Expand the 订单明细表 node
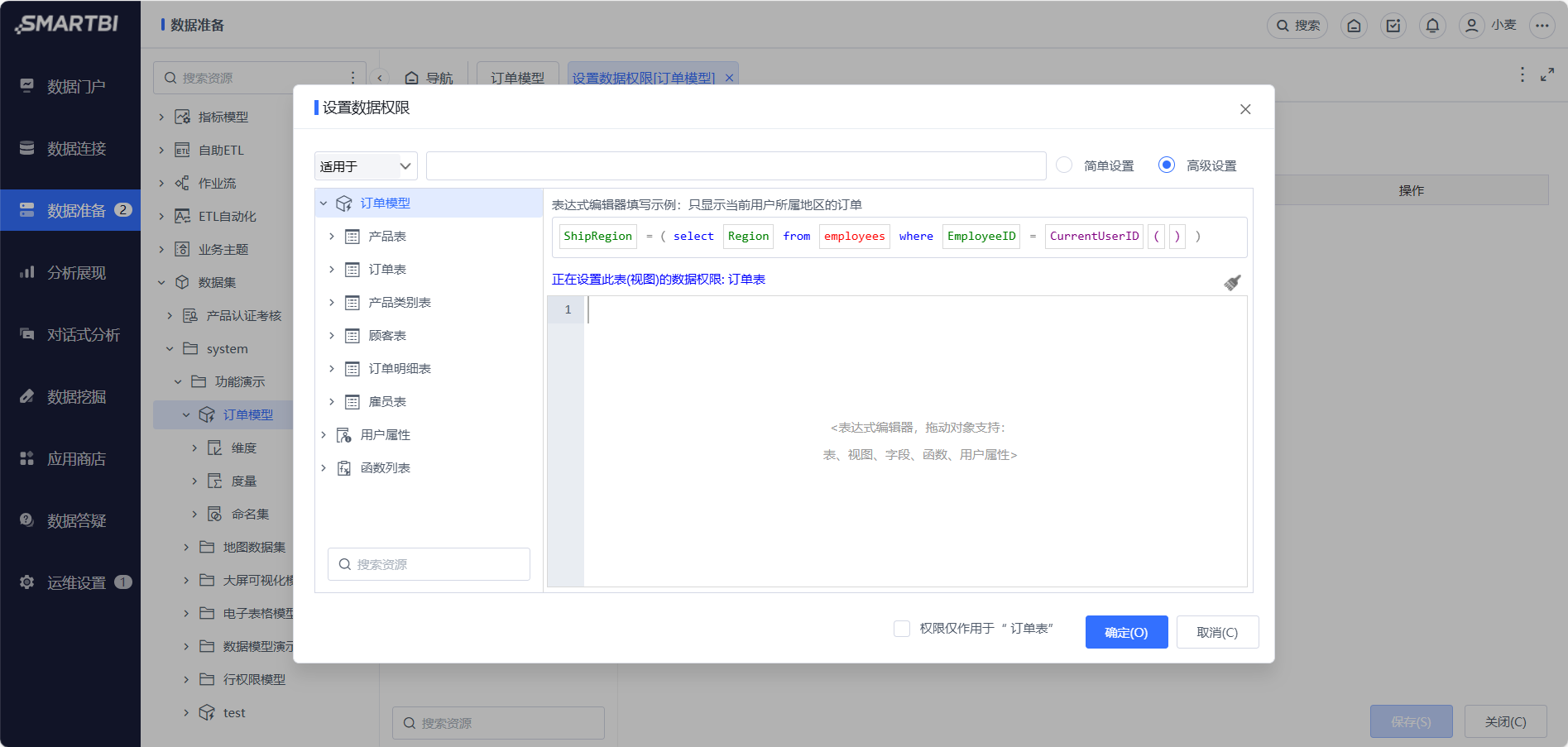The height and width of the screenshot is (747, 1568). click(x=332, y=369)
